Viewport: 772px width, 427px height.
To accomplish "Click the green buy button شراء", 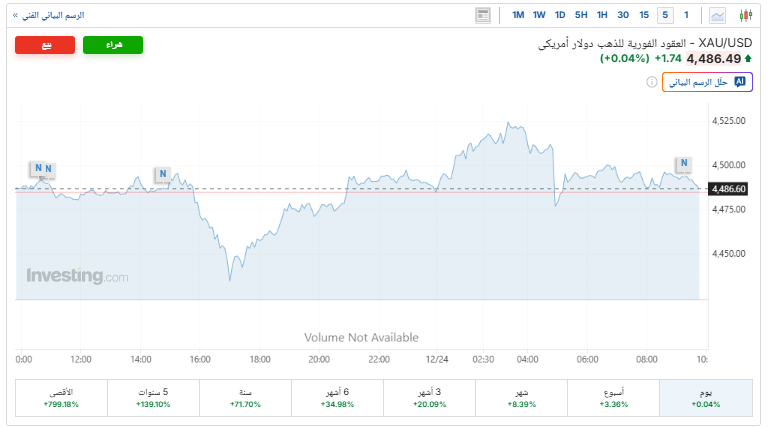I will pos(113,45).
